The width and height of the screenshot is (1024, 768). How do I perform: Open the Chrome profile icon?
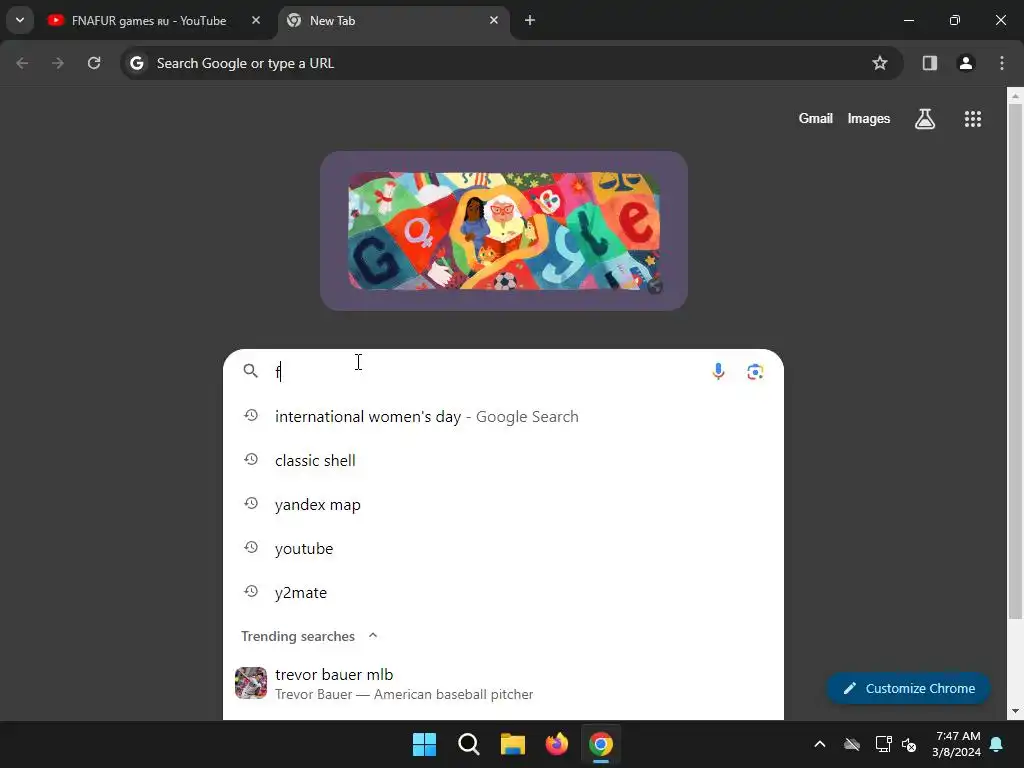(965, 63)
